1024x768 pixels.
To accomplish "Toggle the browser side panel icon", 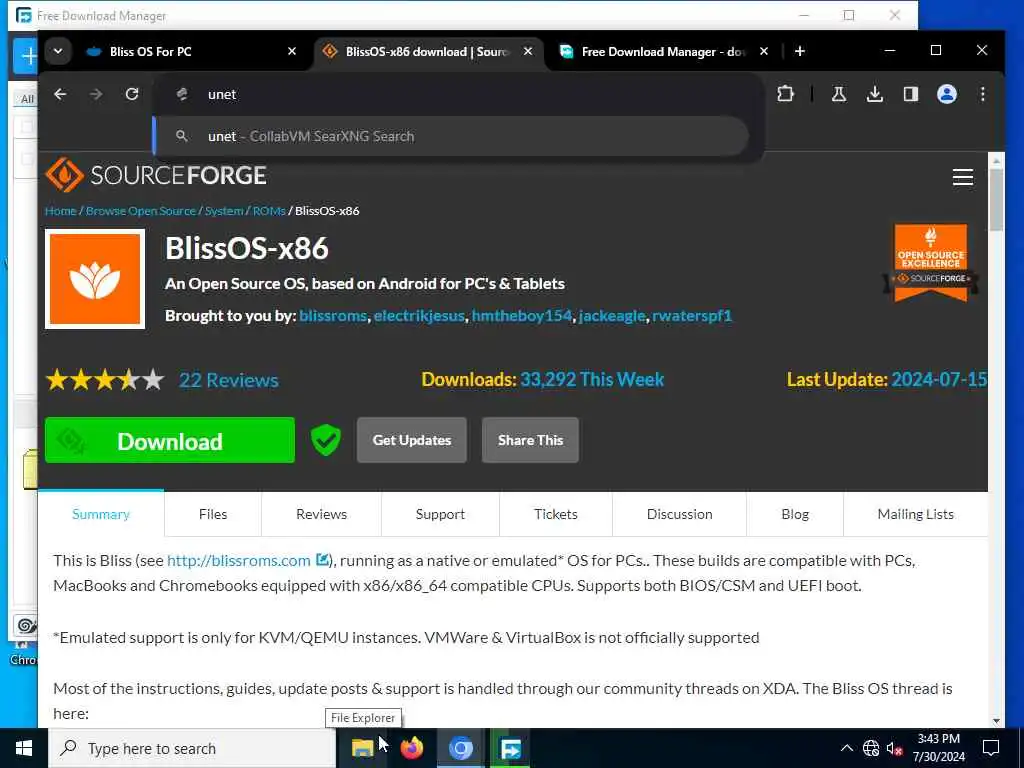I will click(x=911, y=95).
